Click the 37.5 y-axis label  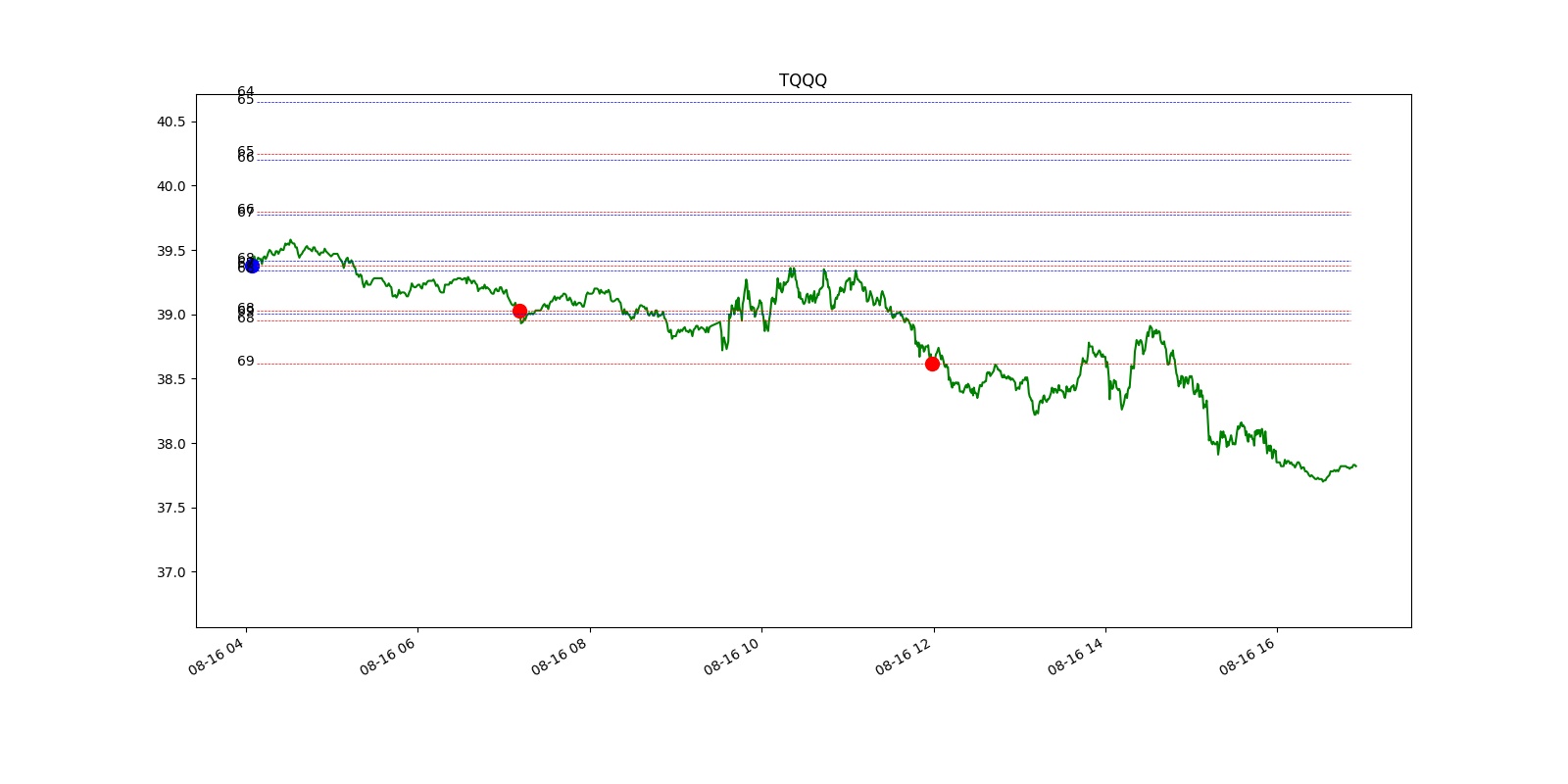click(x=171, y=508)
